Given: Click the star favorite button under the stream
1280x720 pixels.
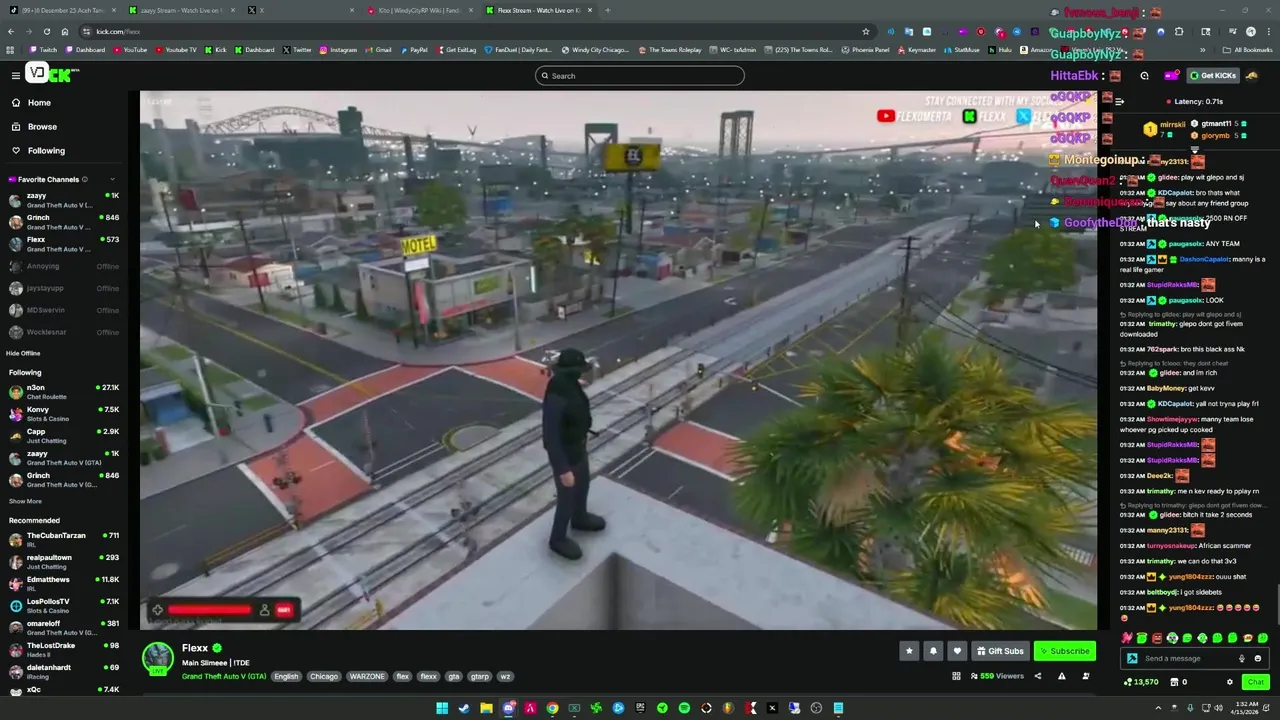Looking at the screenshot, I should click(909, 651).
